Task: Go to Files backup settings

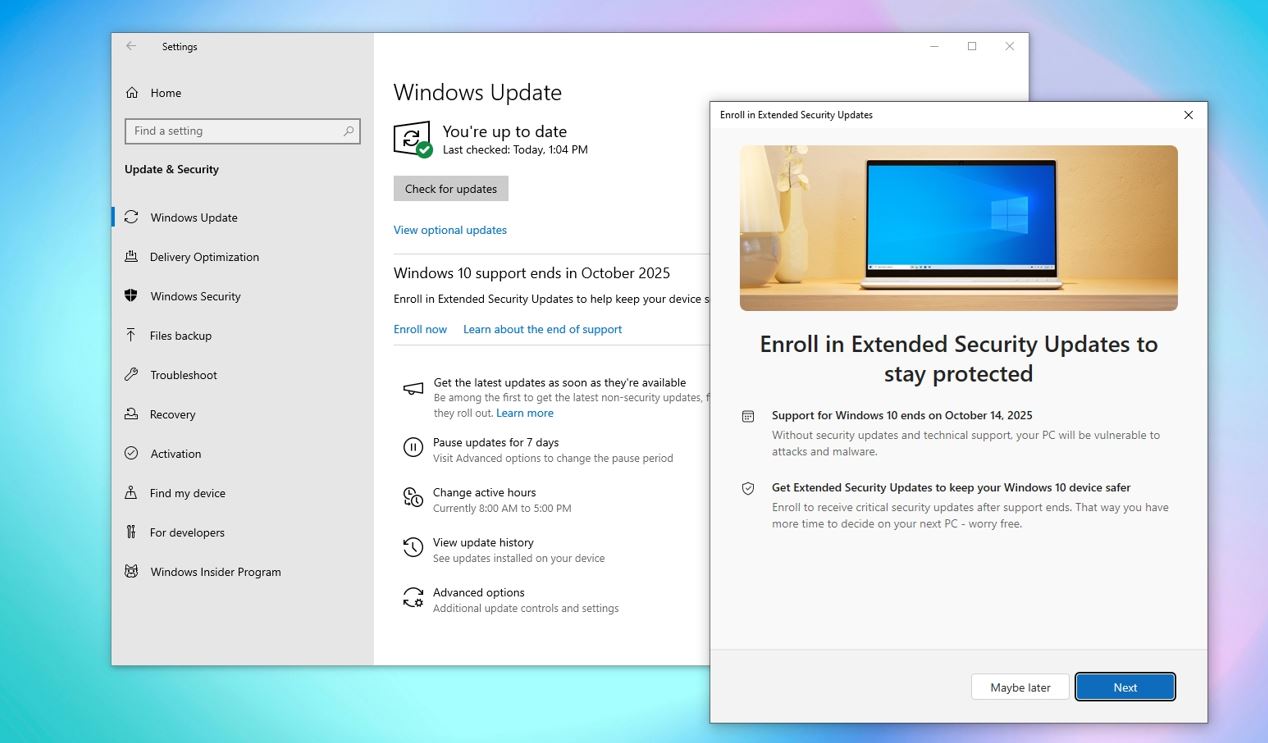Action: [x=180, y=336]
